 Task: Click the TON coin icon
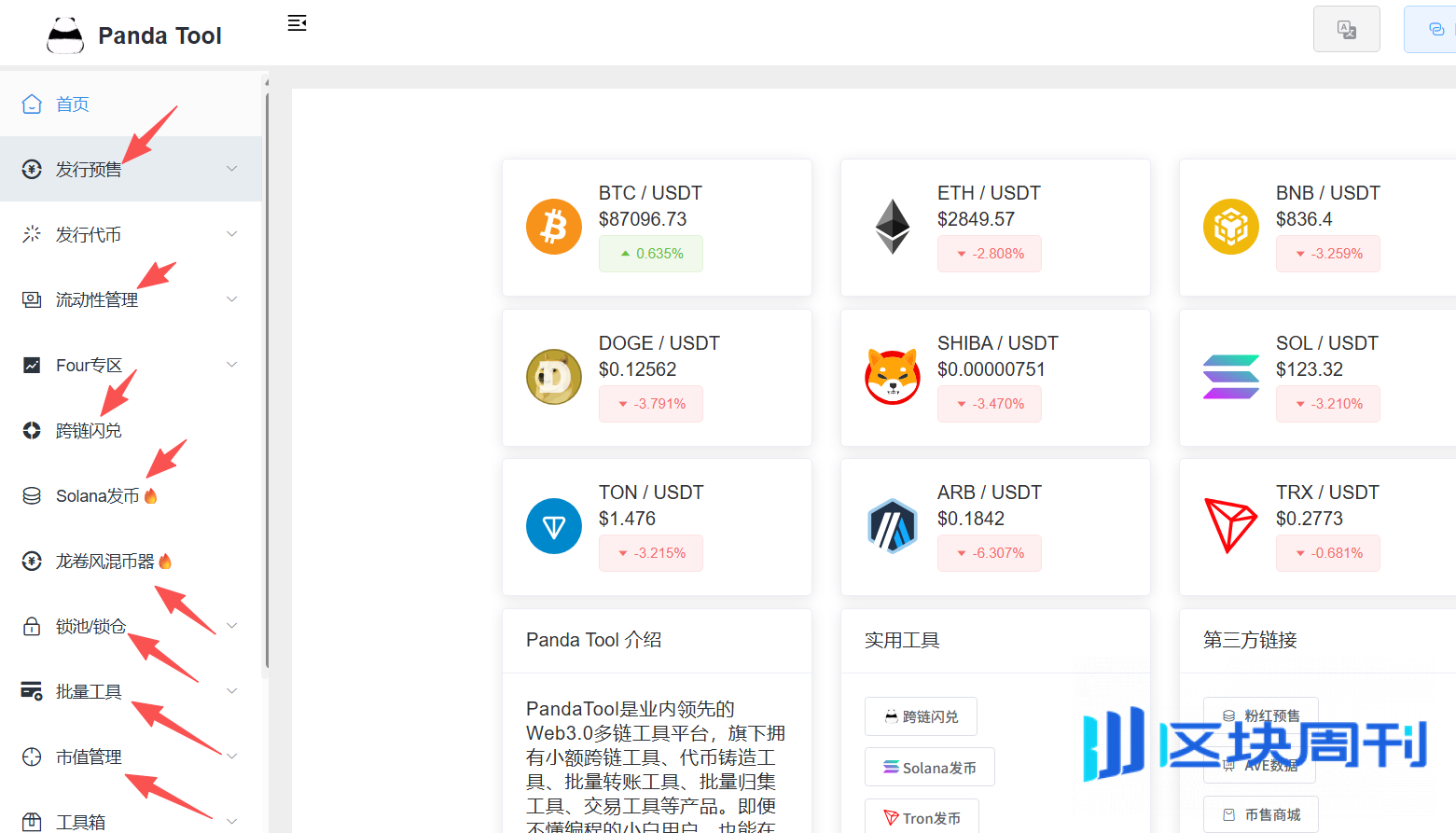554,526
